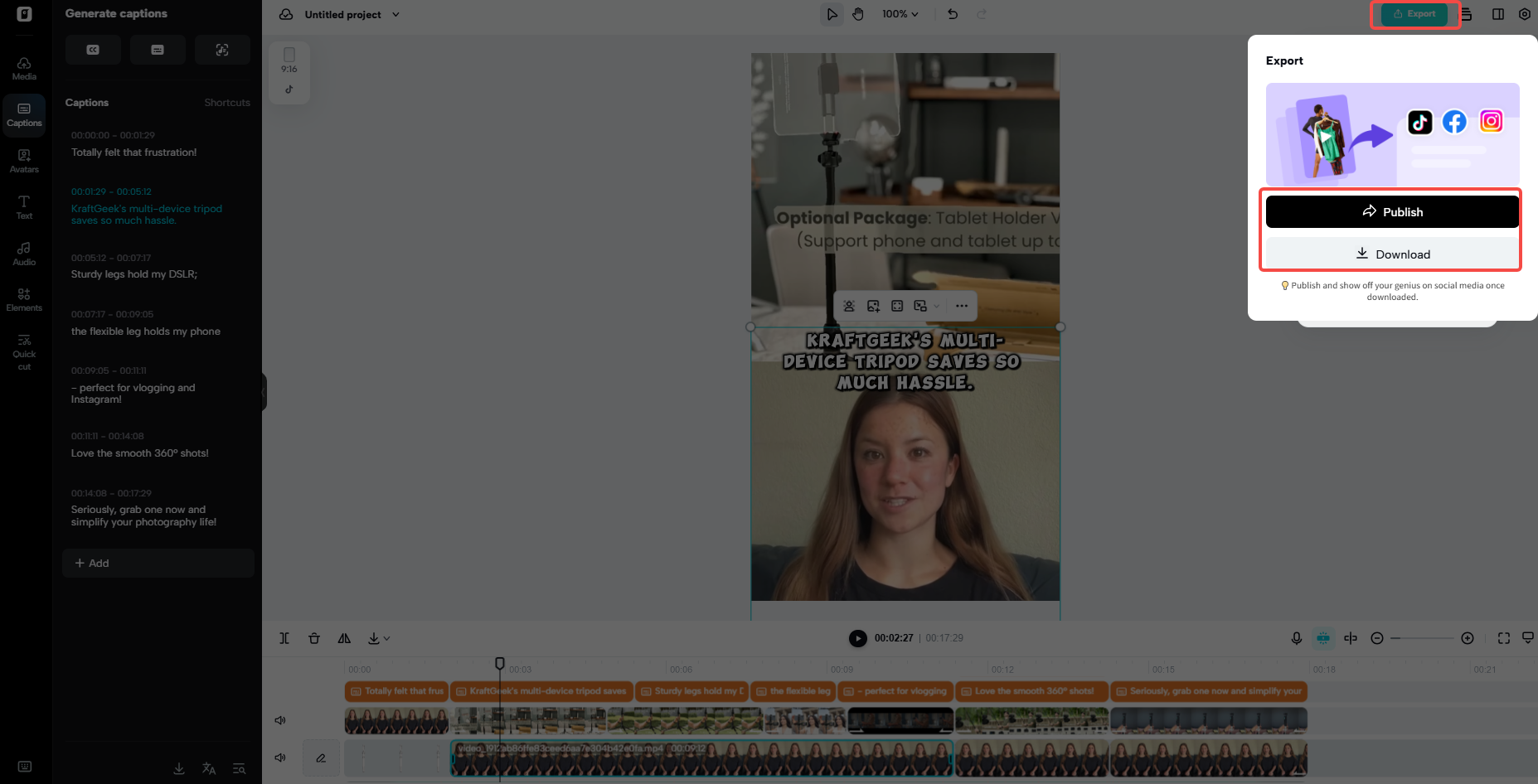Screen dimensions: 1538x784
Task: Switch to the Shortcuts tab
Action: 227,102
